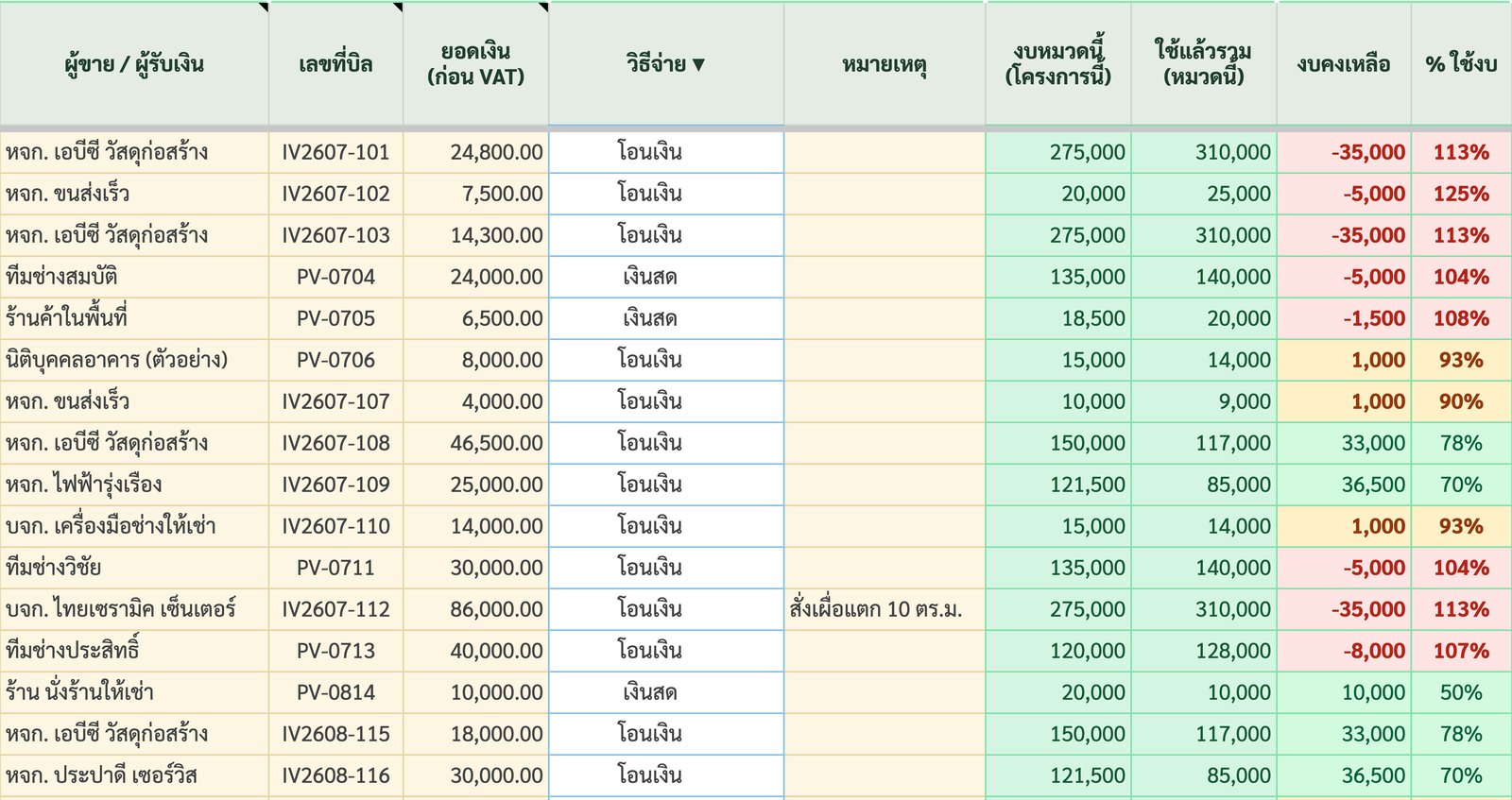Click the remaining budget cell -8,000
Image resolution: width=1512 pixels, height=800 pixels.
pos(1344,651)
